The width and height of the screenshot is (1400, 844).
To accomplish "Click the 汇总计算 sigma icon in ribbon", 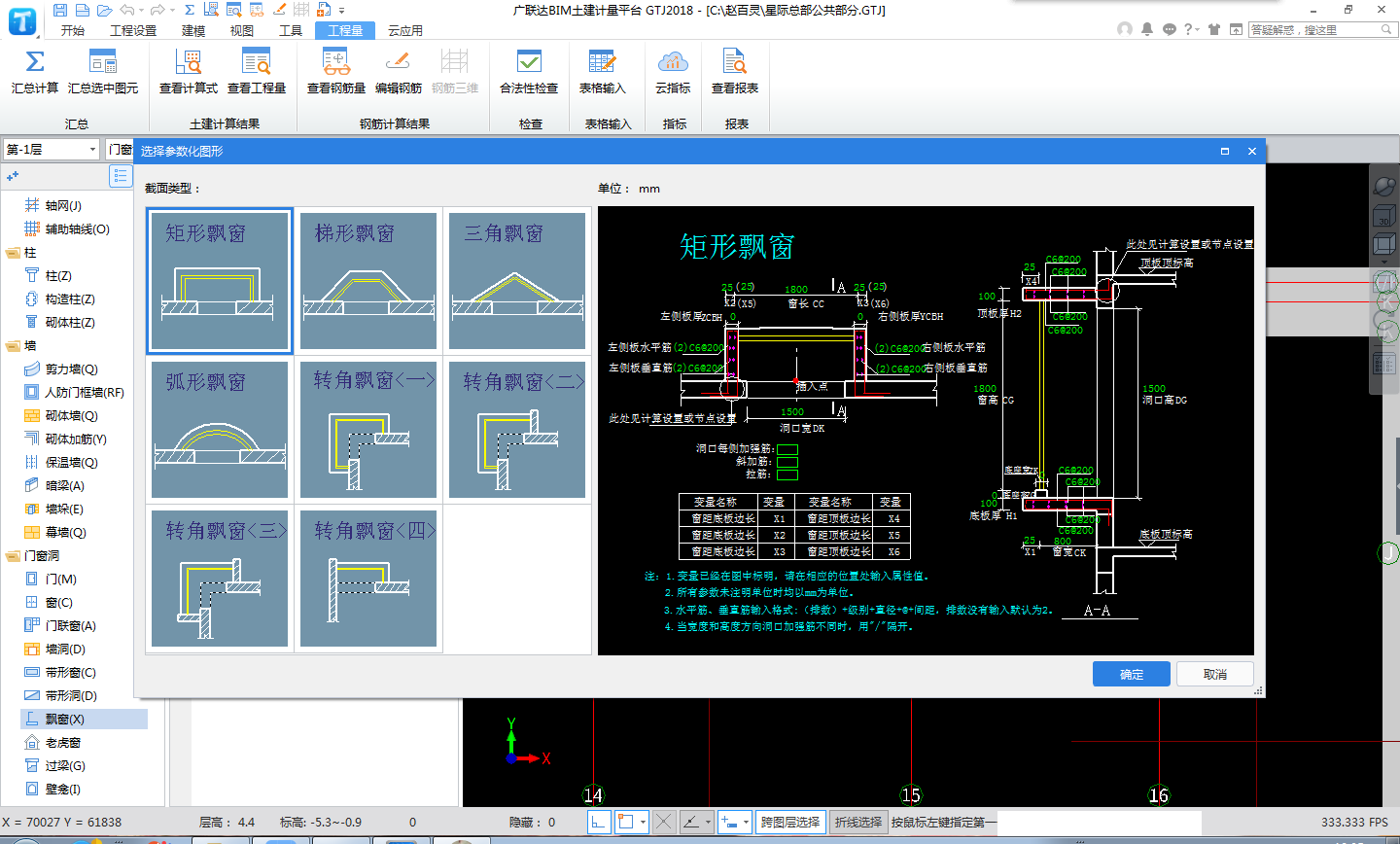I will click(x=35, y=62).
